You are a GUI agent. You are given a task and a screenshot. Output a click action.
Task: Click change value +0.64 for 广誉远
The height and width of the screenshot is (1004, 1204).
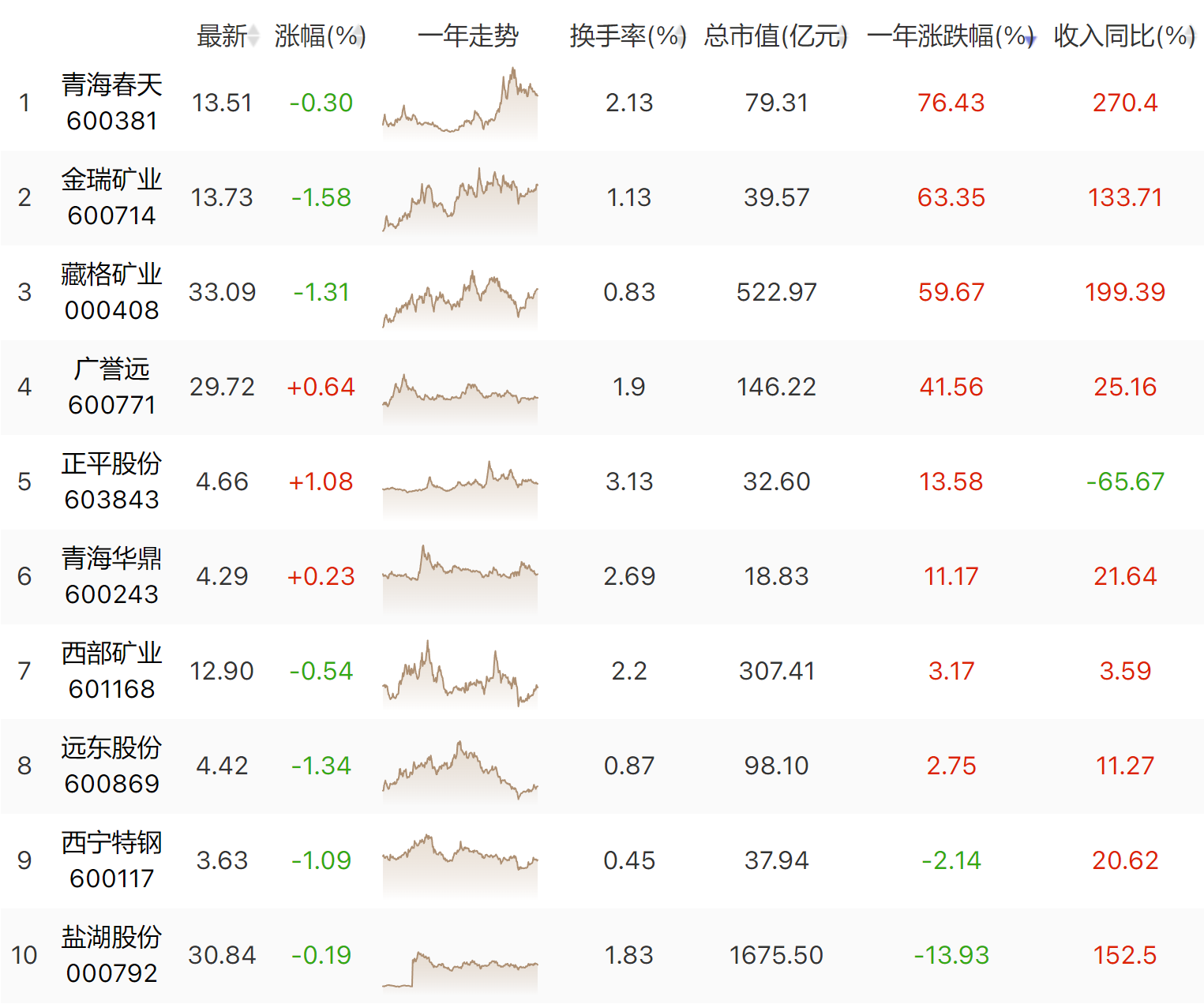coord(321,387)
